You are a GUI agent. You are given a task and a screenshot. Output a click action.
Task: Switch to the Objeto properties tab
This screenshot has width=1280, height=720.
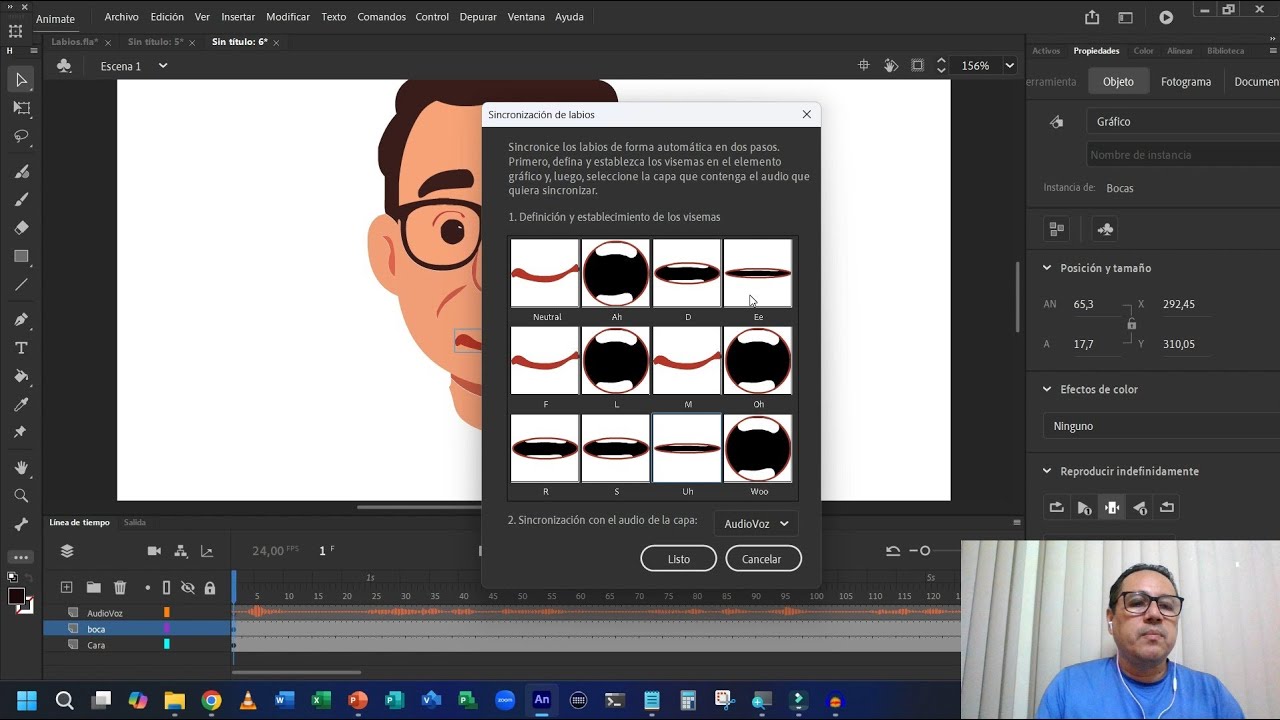point(1118,82)
